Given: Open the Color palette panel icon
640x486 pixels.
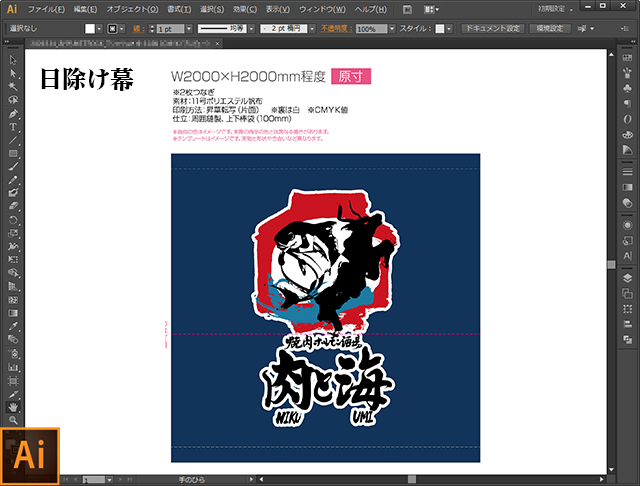Looking at the screenshot, I should click(x=627, y=134).
